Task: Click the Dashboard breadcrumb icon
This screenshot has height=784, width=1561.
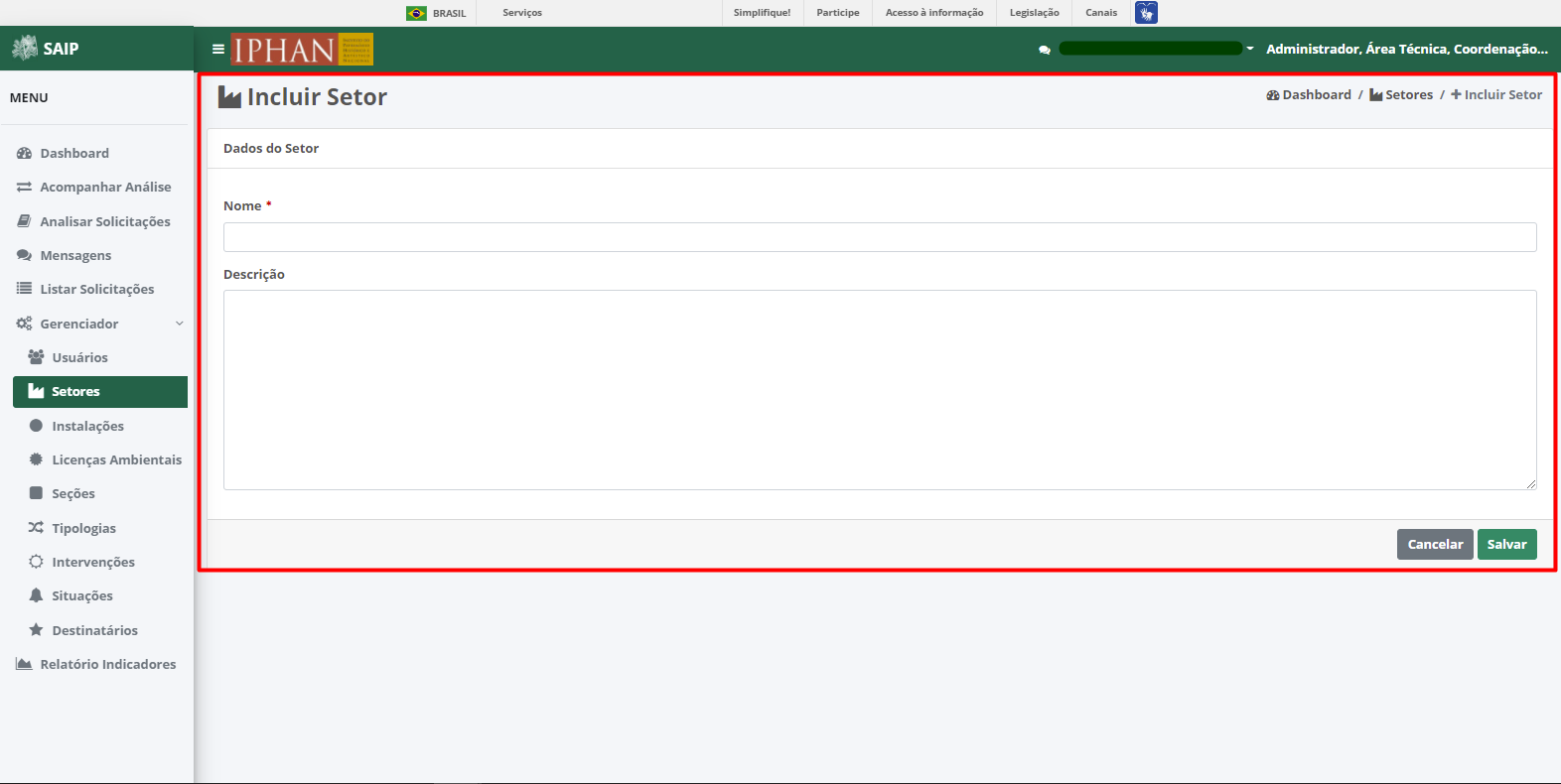Action: pos(1273,95)
